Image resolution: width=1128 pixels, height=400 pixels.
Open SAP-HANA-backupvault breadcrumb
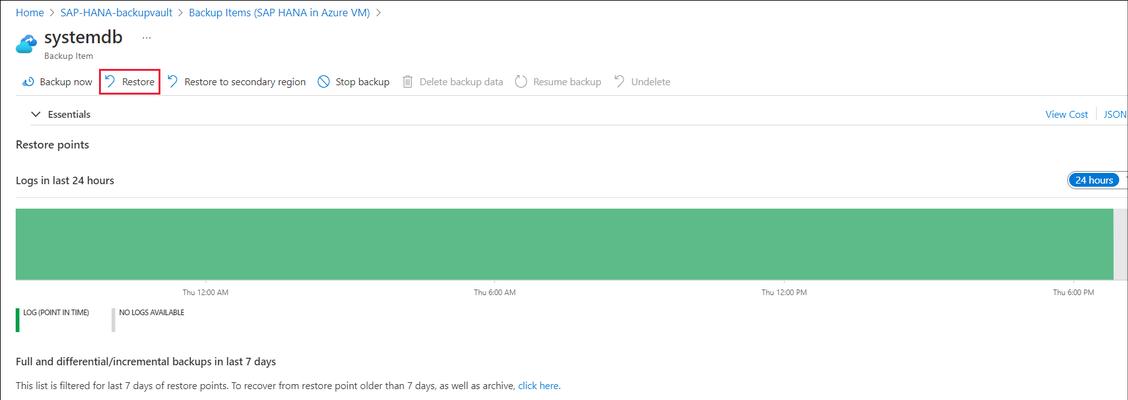pos(116,13)
